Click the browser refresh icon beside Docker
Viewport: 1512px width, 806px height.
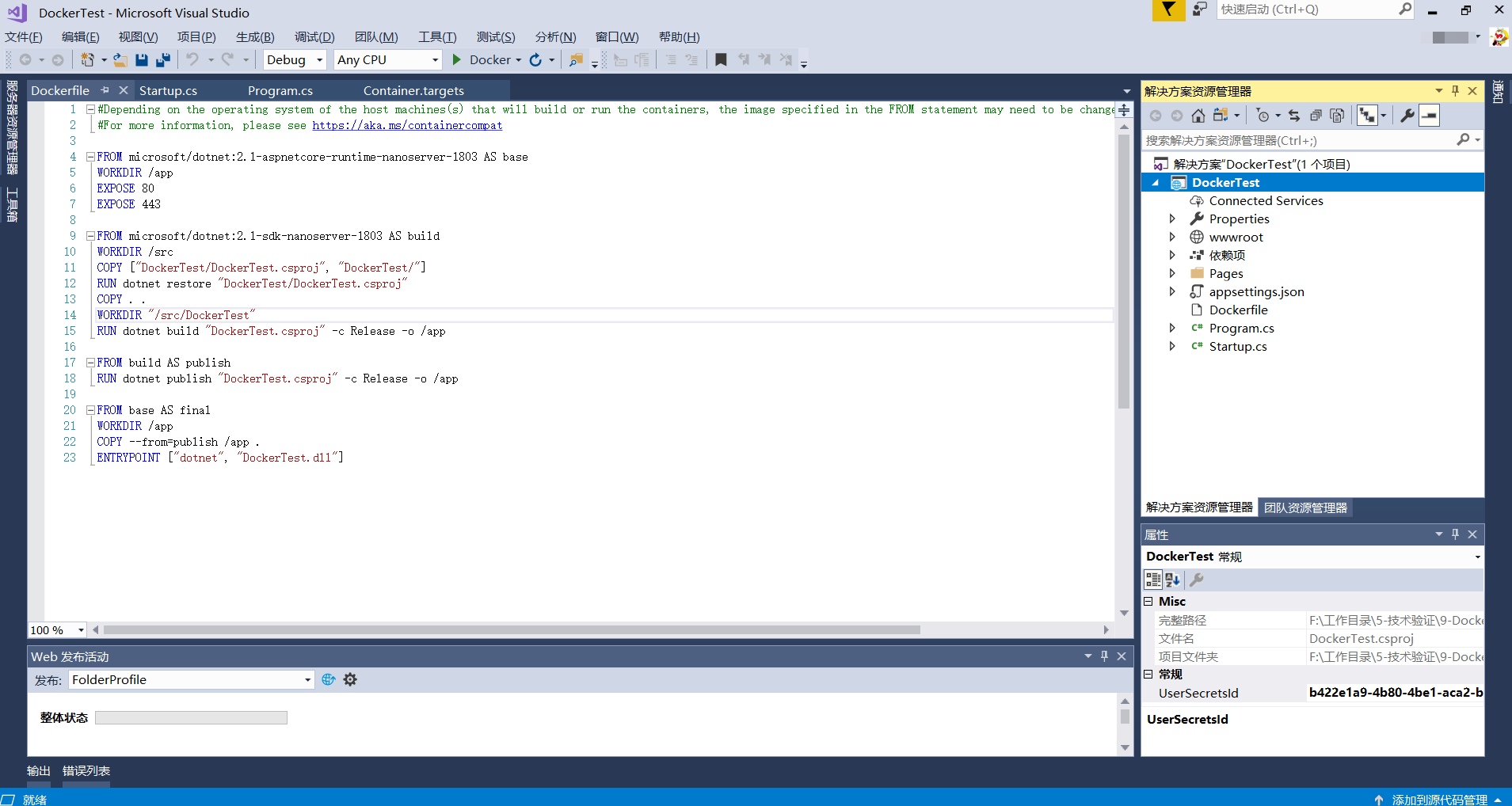pos(536,60)
